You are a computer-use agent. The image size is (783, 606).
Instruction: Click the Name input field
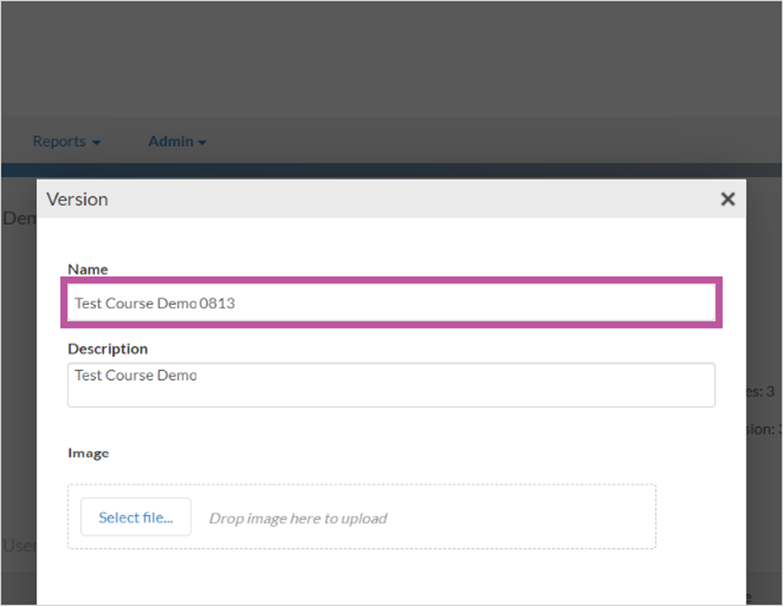(x=392, y=303)
